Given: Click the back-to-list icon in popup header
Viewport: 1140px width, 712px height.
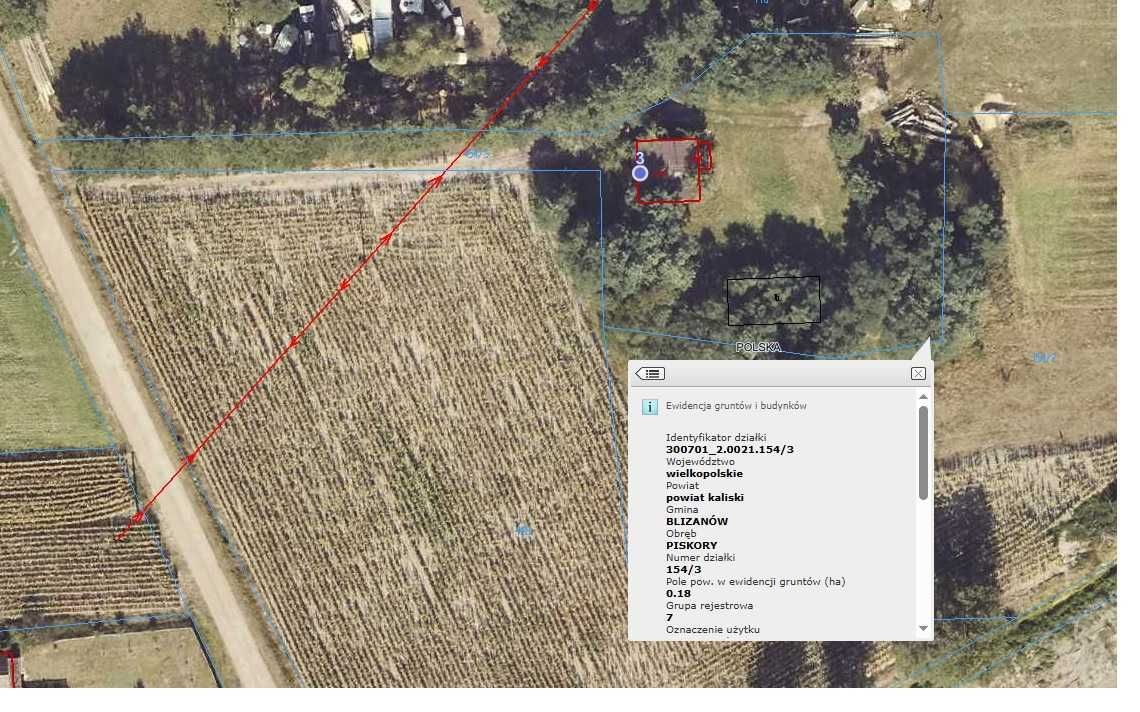Looking at the screenshot, I should click(x=650, y=374).
